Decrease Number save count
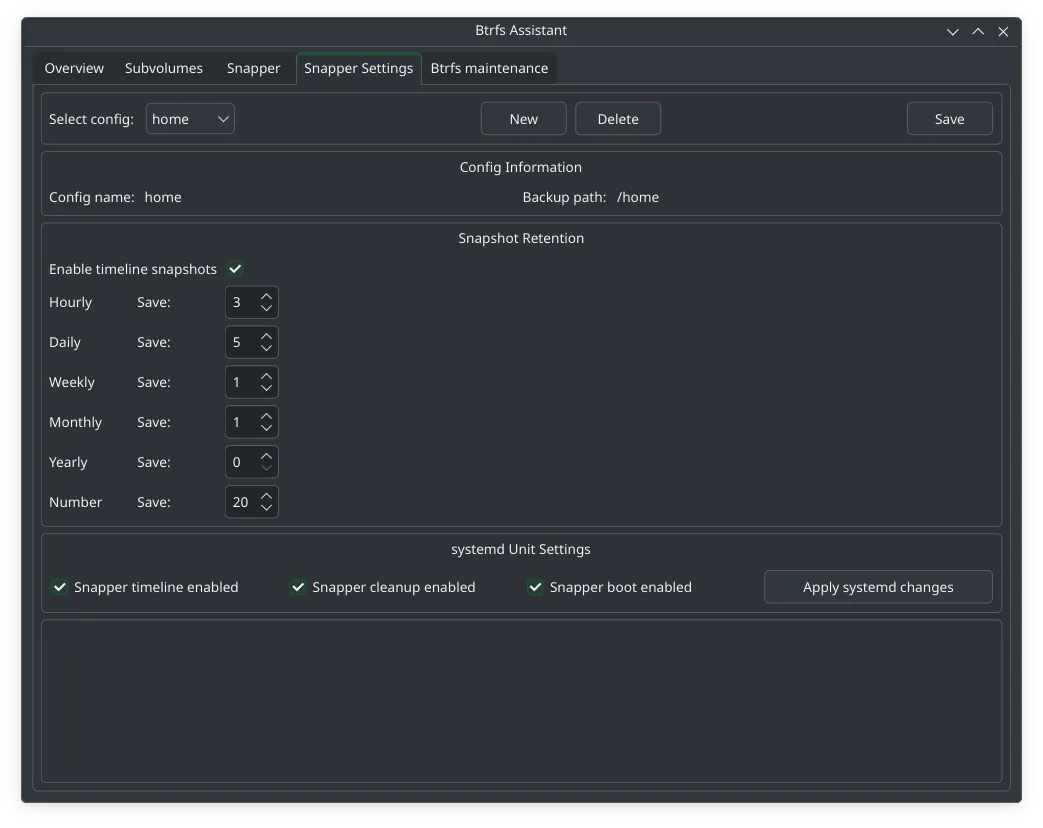 coord(267,508)
